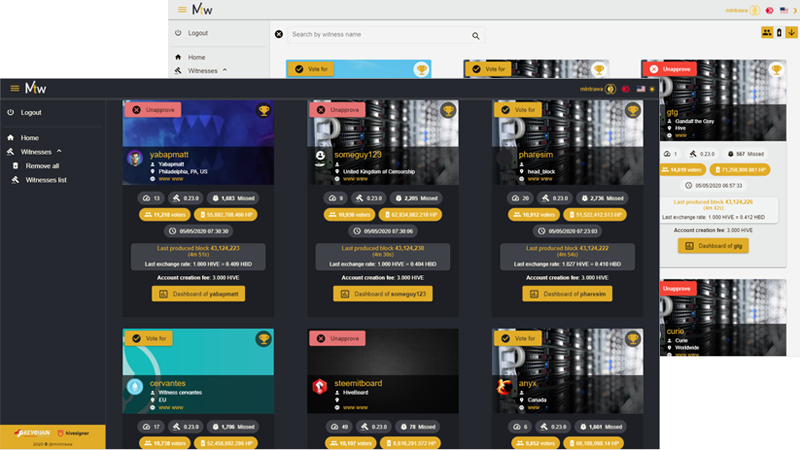Click yabapmatt 1,683 Missed badge
This screenshot has height=450, width=800.
coord(233,198)
